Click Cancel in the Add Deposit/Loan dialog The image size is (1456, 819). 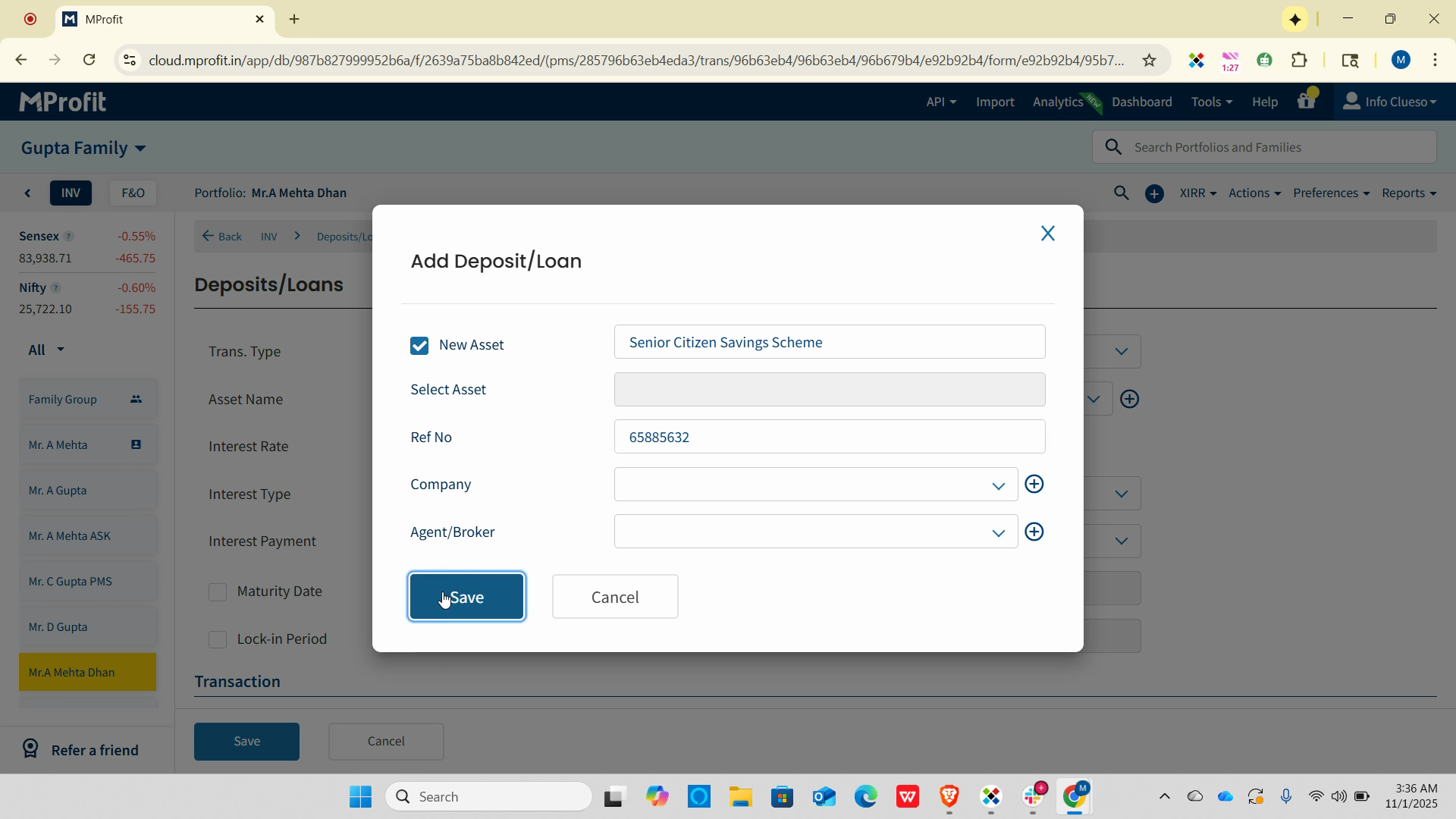point(614,597)
